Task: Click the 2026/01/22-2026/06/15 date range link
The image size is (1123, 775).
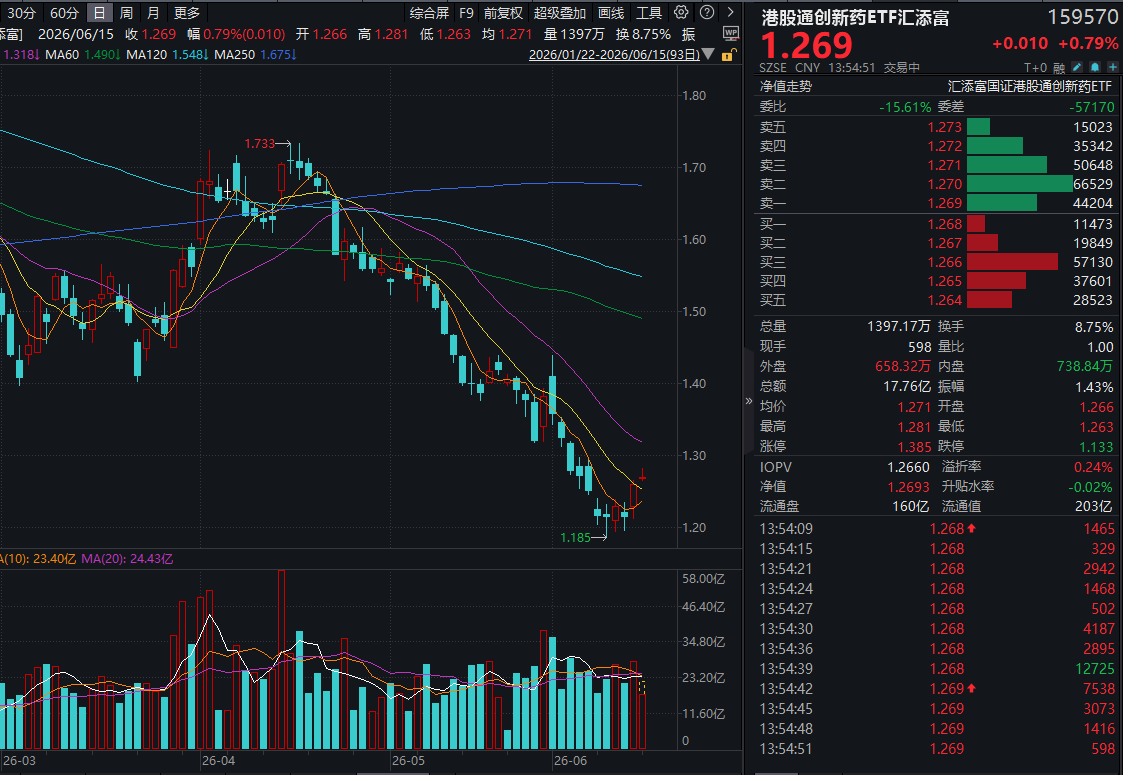Action: (x=614, y=55)
